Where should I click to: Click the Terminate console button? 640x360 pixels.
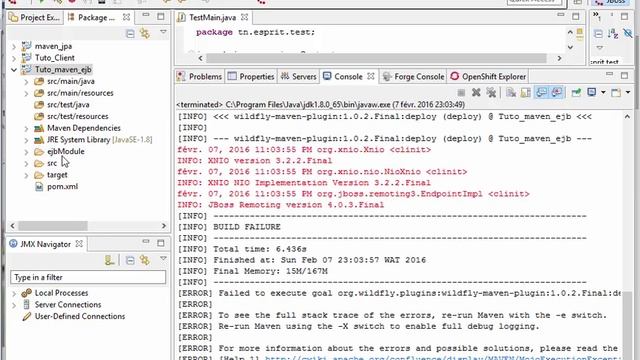pos(461,93)
